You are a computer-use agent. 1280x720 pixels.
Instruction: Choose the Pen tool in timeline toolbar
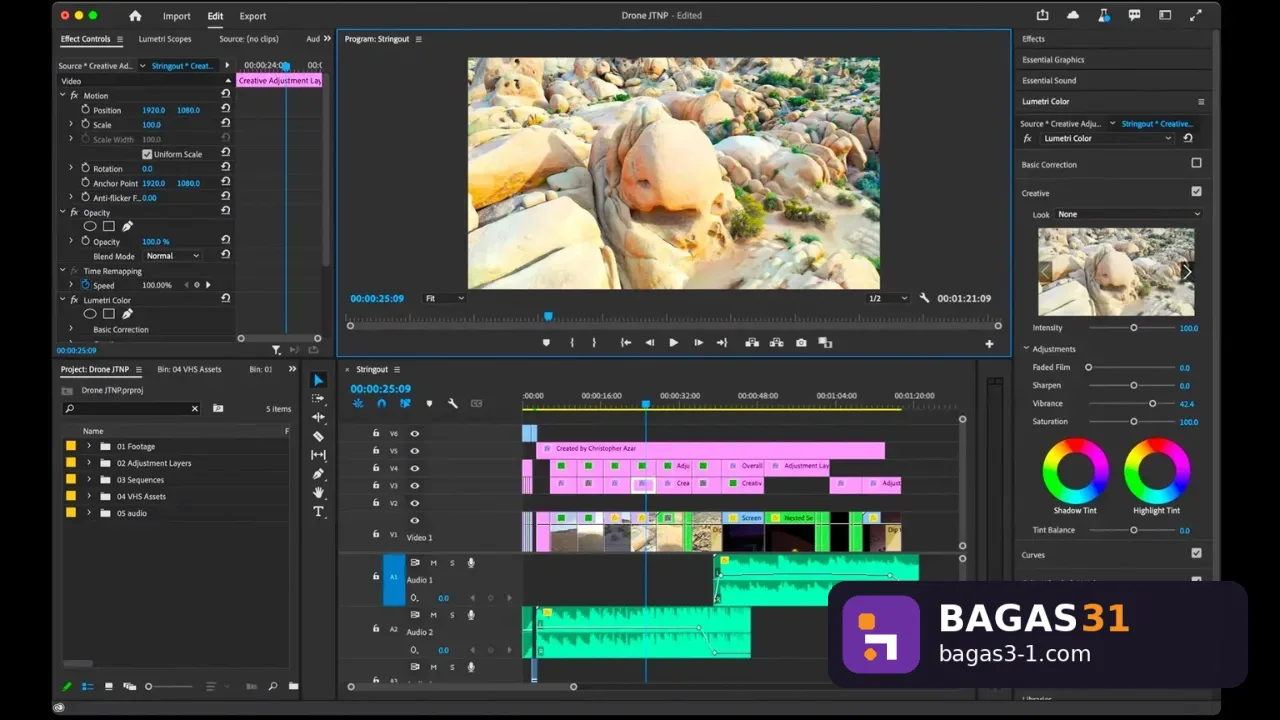pos(318,474)
